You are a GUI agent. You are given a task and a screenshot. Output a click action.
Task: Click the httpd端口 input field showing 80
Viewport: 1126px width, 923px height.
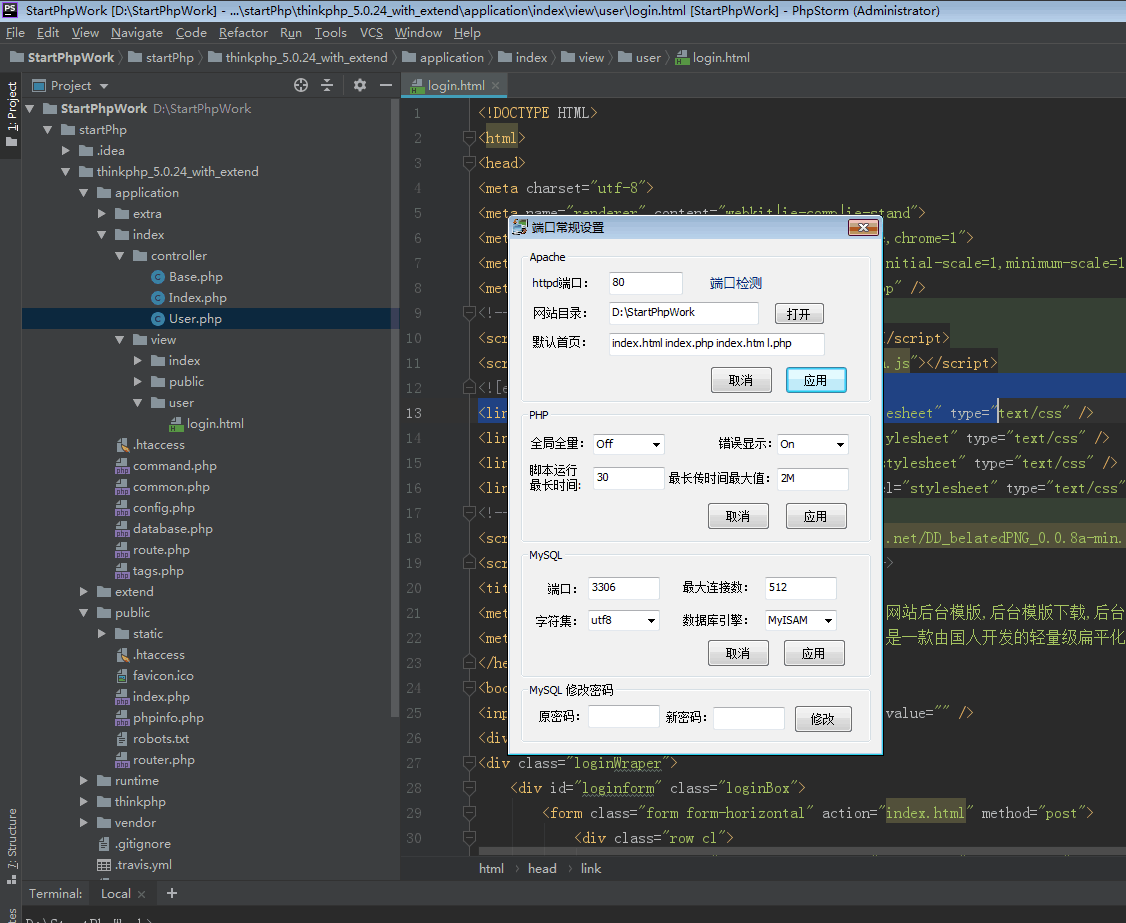645,283
